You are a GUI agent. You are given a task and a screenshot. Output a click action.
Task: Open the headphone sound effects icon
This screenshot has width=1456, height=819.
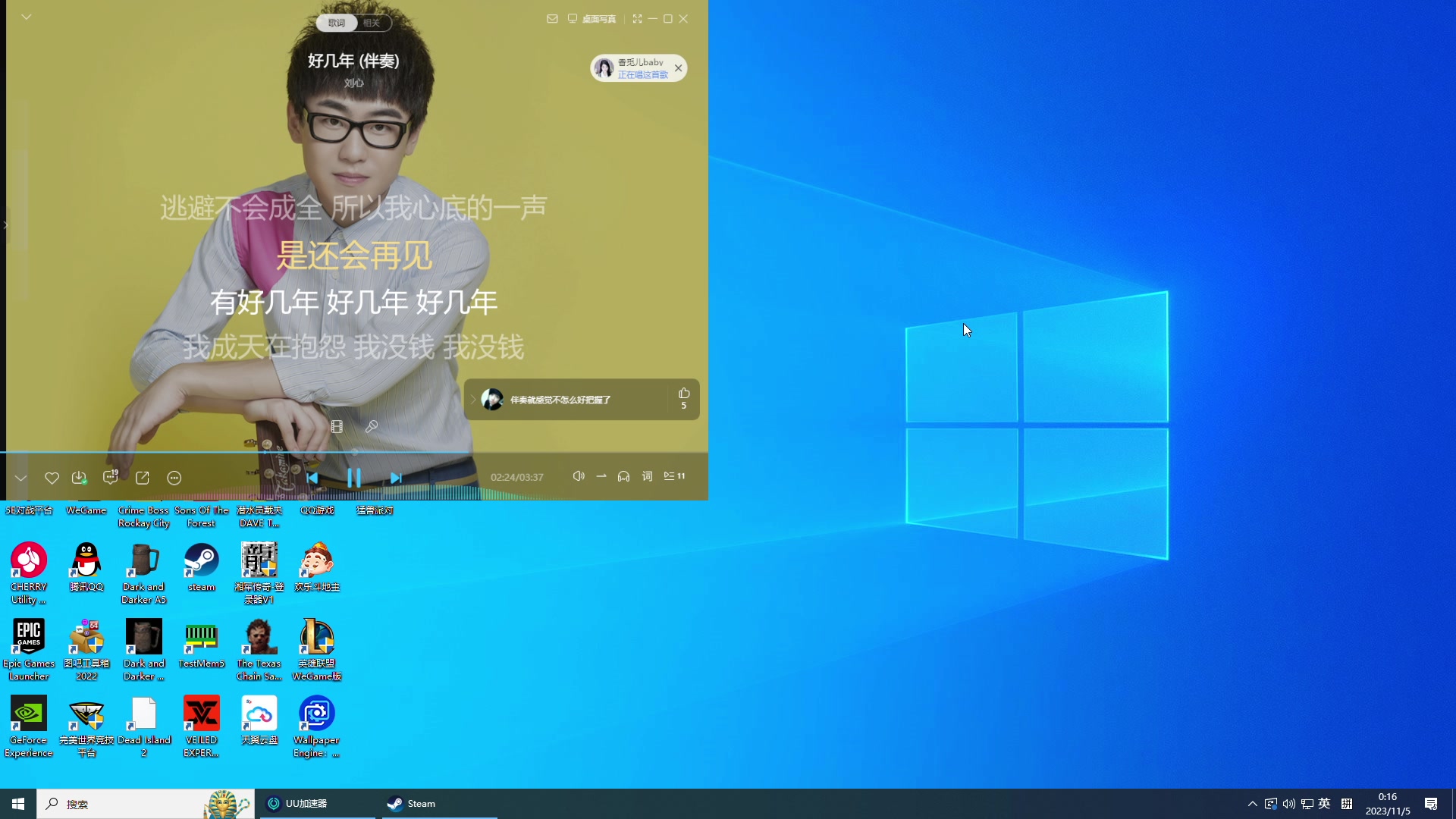623,476
